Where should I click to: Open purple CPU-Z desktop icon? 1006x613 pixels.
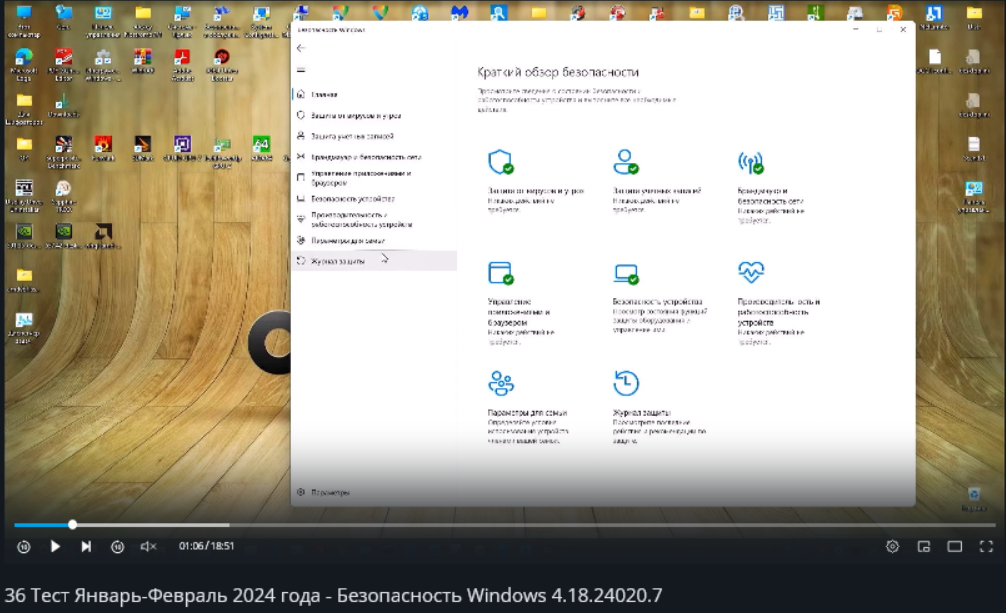tap(182, 148)
